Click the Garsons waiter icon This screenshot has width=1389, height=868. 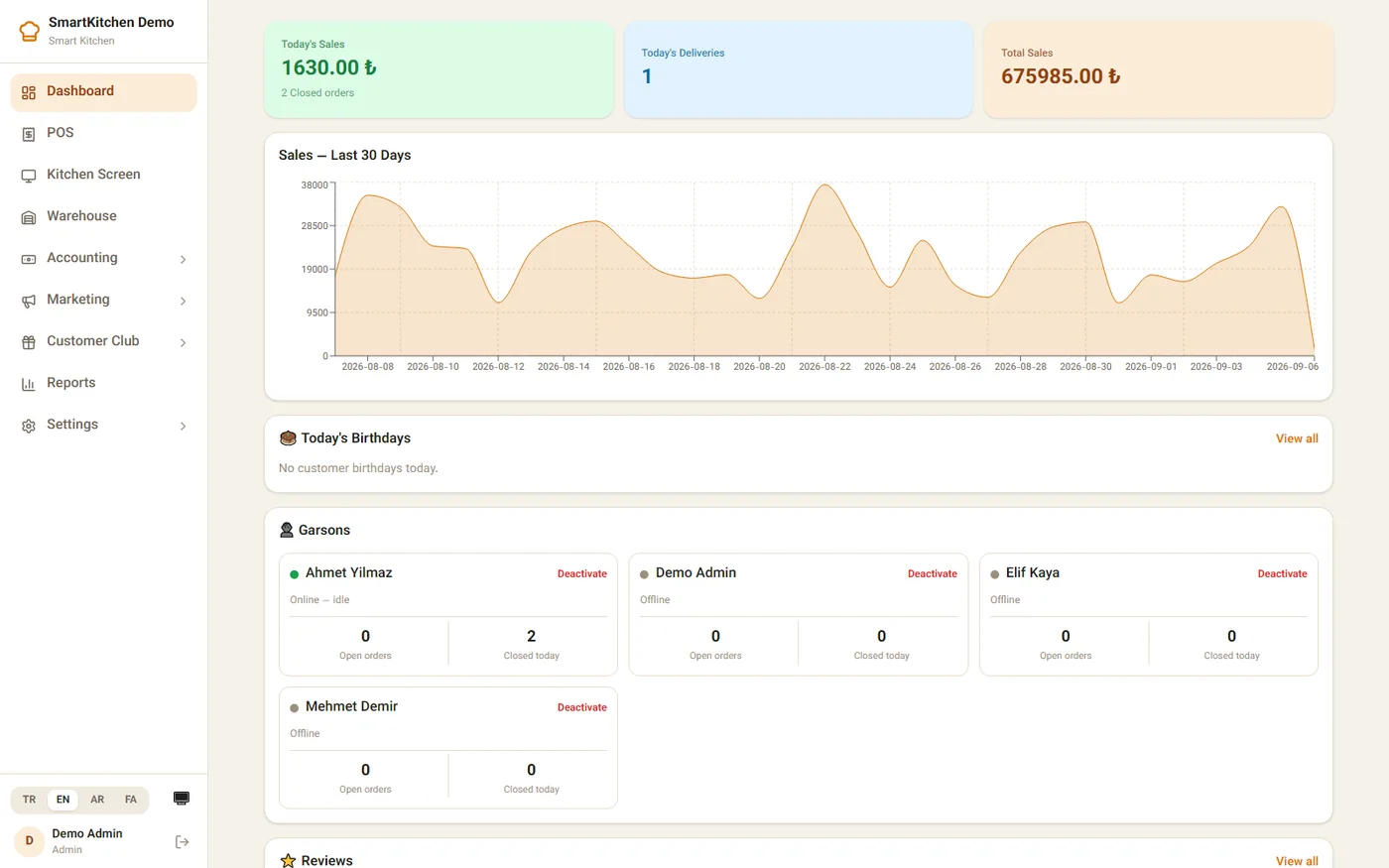[x=287, y=530]
